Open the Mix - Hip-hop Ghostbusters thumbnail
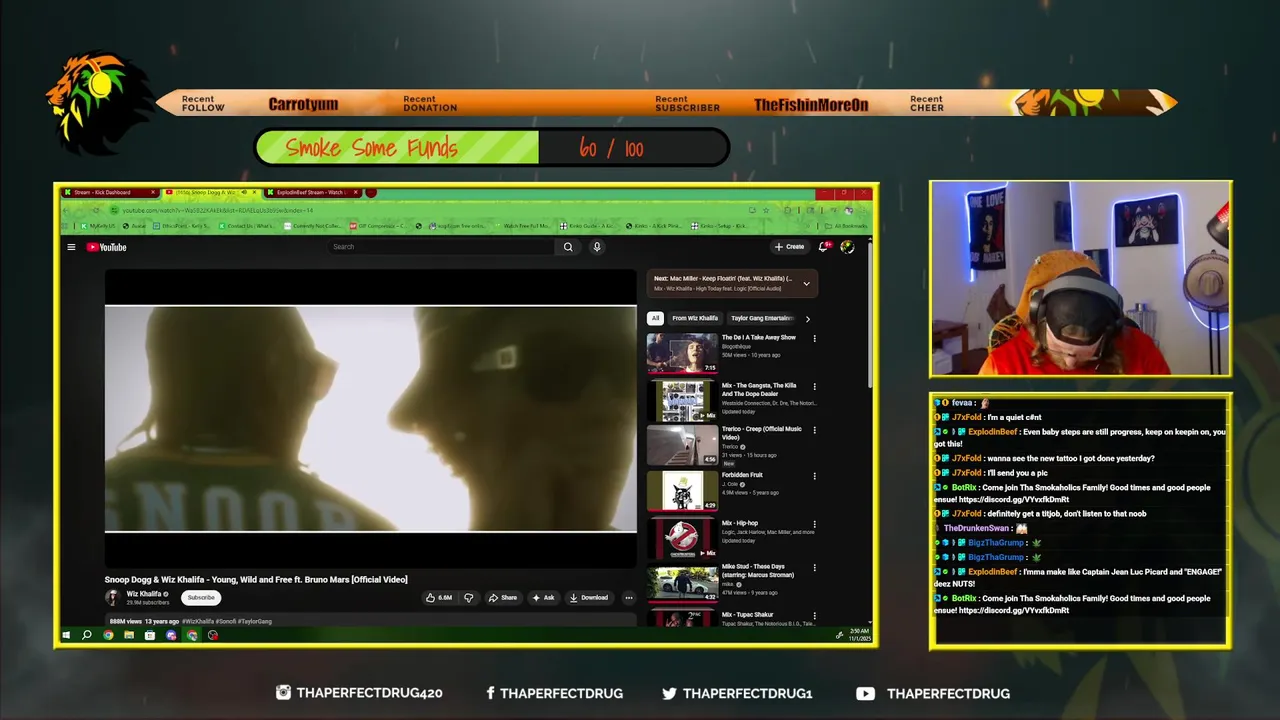The width and height of the screenshot is (1280, 720). (x=682, y=538)
